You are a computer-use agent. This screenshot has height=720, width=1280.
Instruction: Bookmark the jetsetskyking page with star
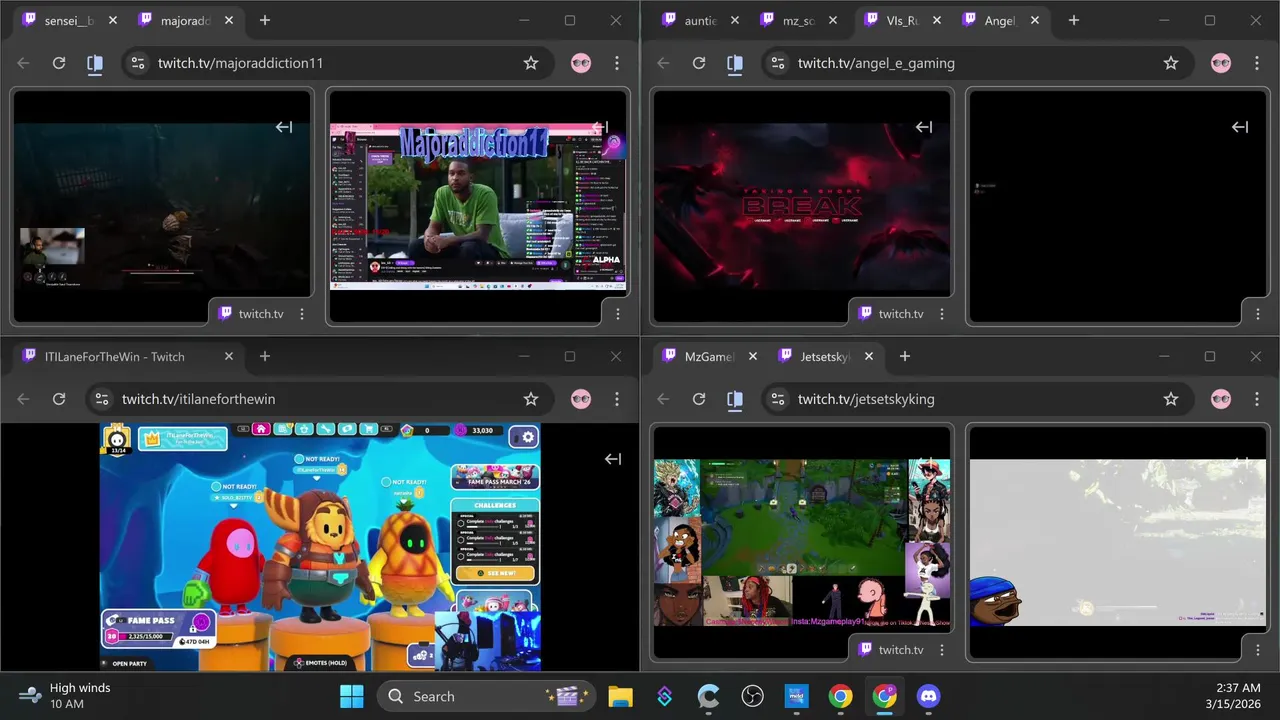point(1171,399)
